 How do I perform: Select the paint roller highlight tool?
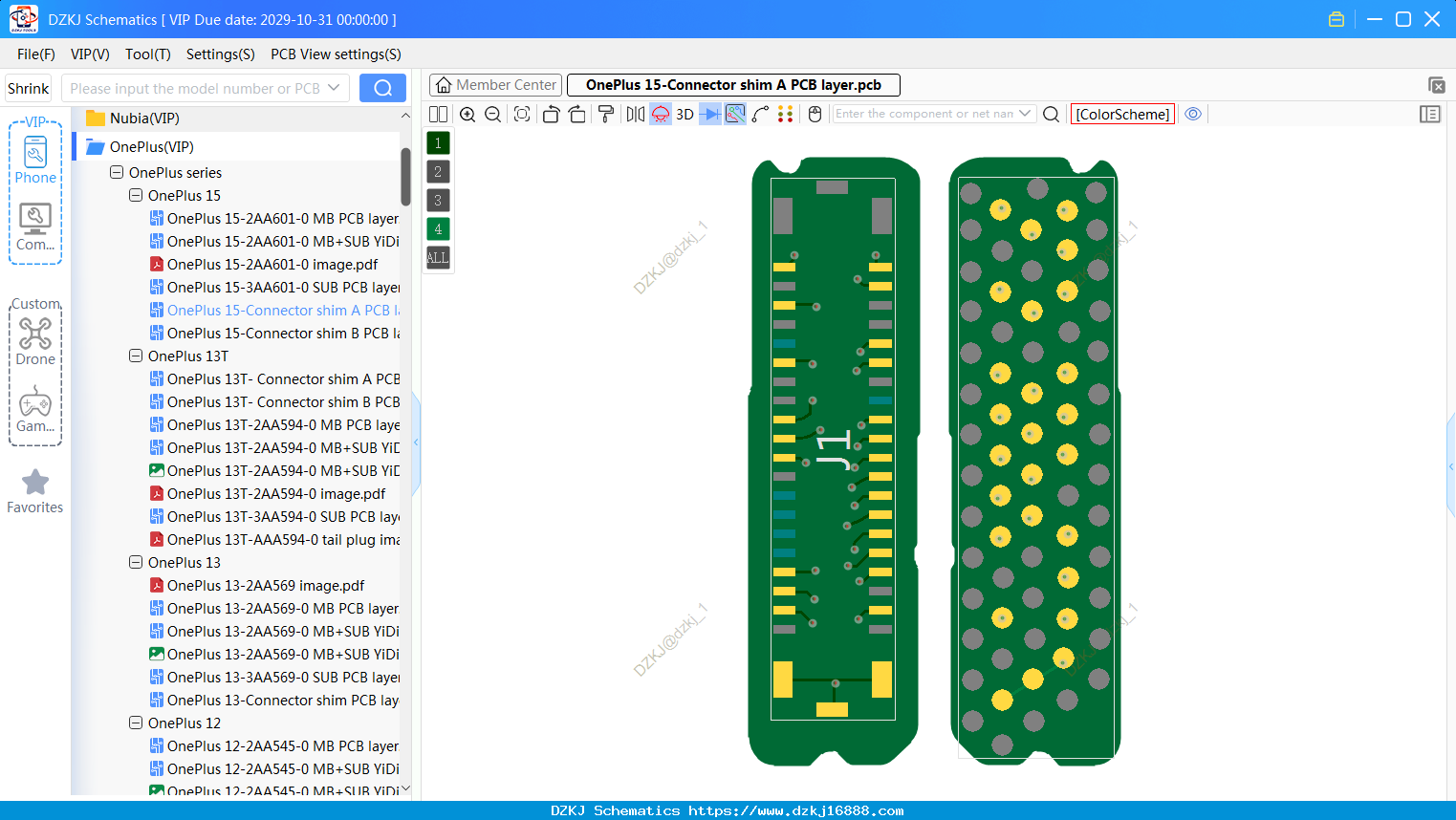coord(606,114)
